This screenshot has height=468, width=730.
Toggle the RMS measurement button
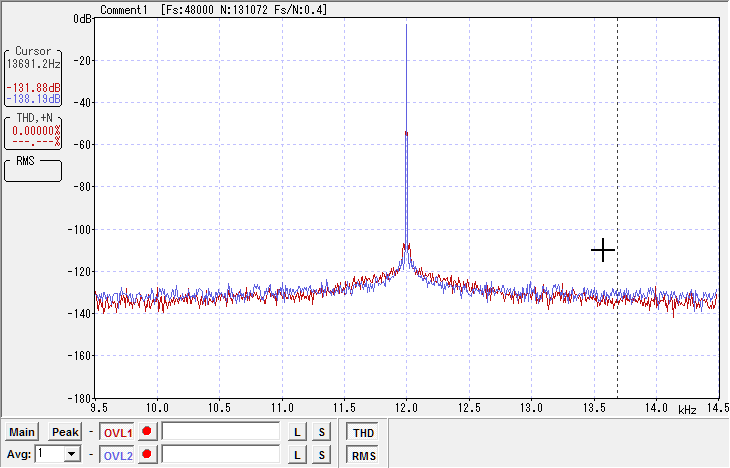[x=363, y=455]
